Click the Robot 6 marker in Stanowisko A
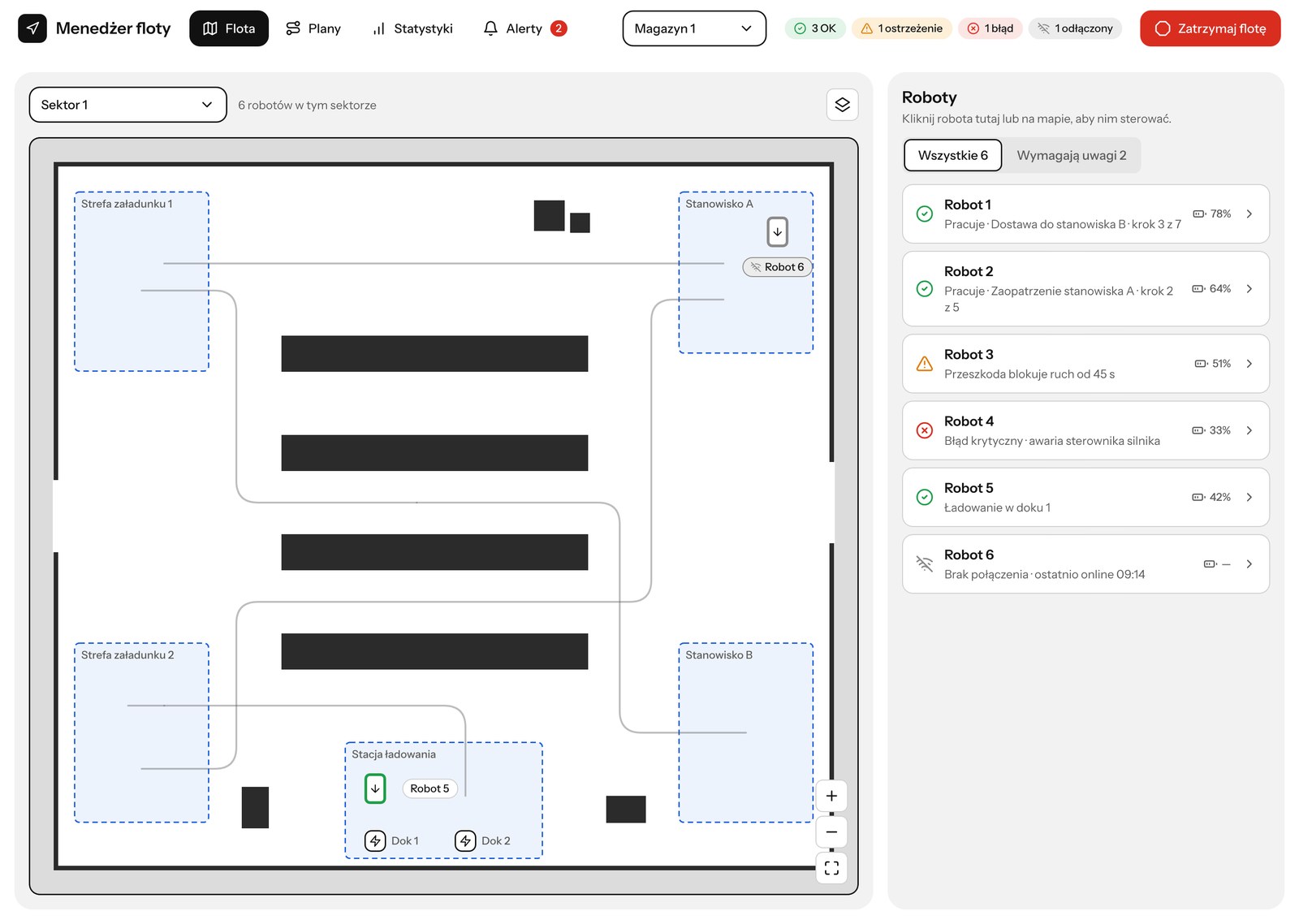Screen dimensions: 1299x924 tap(777, 231)
